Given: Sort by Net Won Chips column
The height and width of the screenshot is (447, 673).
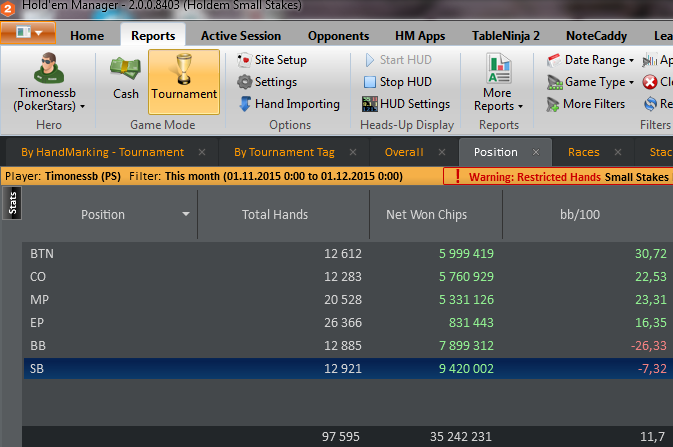Looking at the screenshot, I should coord(427,214).
